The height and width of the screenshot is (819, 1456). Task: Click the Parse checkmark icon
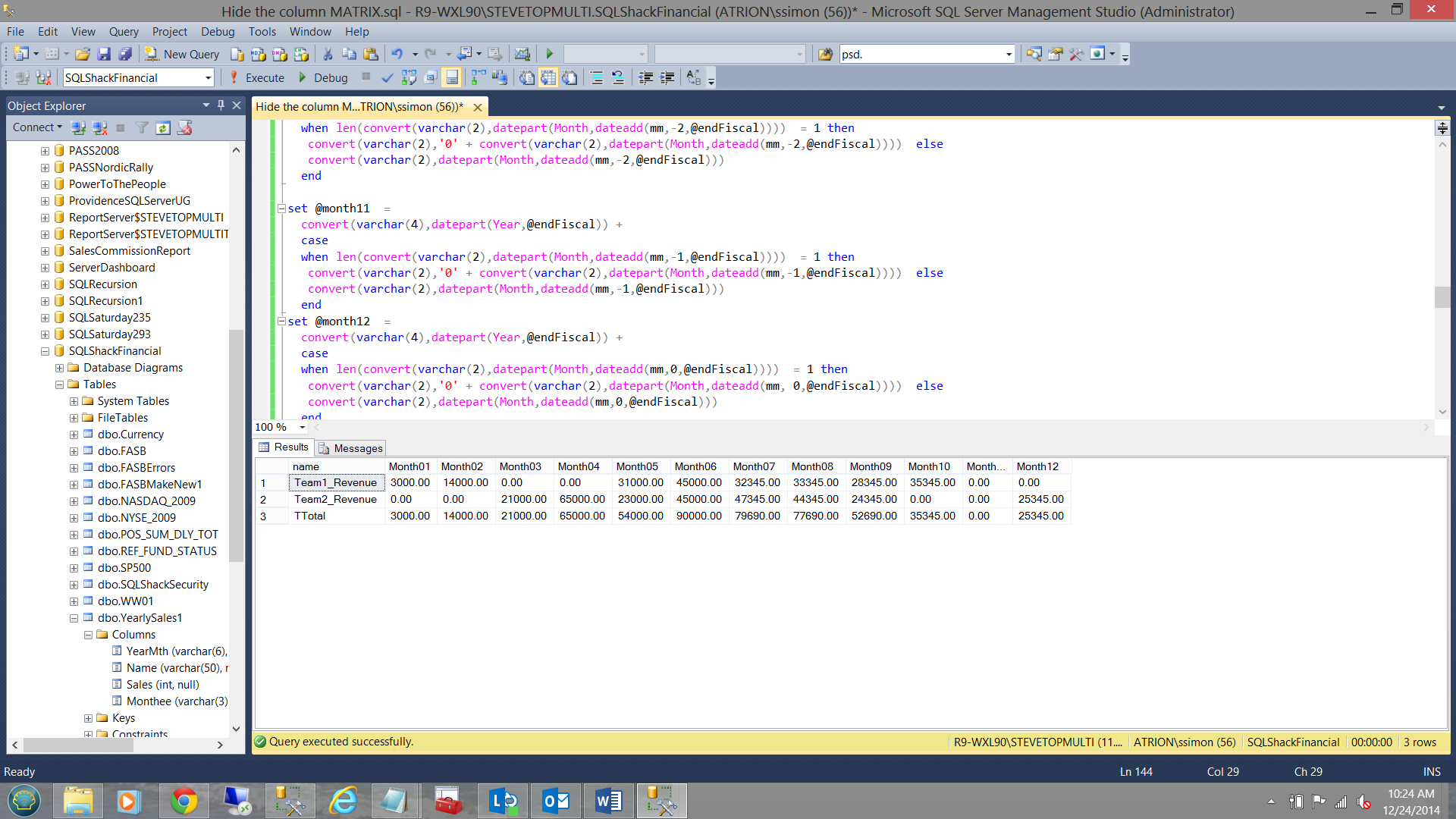click(x=387, y=77)
